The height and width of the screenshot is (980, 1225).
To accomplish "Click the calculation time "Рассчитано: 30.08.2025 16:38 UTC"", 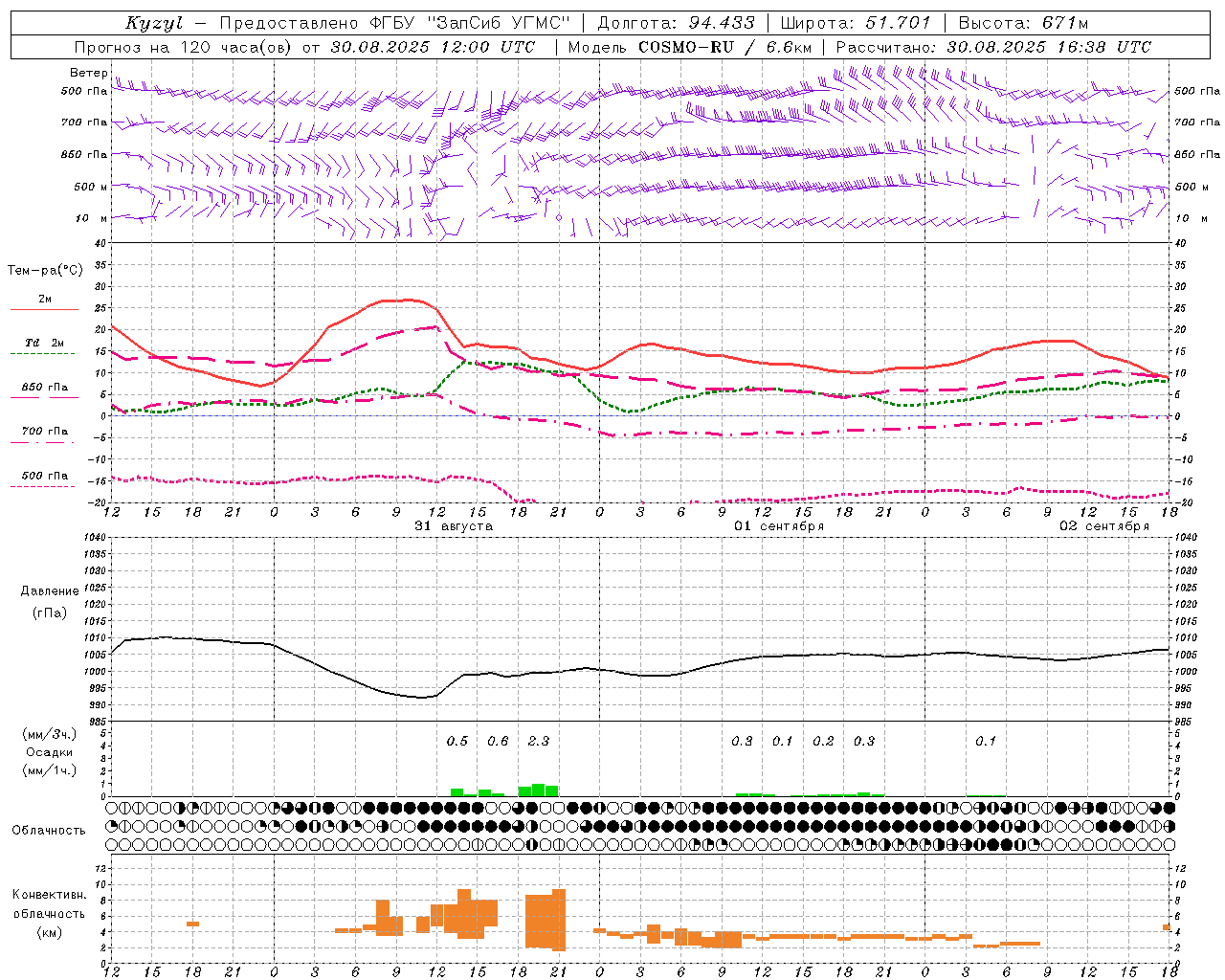I will (x=993, y=47).
